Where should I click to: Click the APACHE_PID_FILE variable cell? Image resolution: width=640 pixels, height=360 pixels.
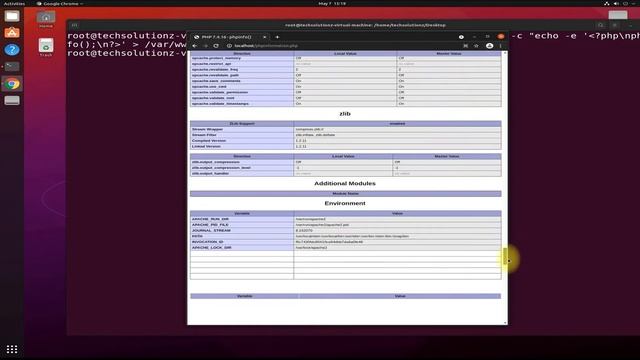242,225
